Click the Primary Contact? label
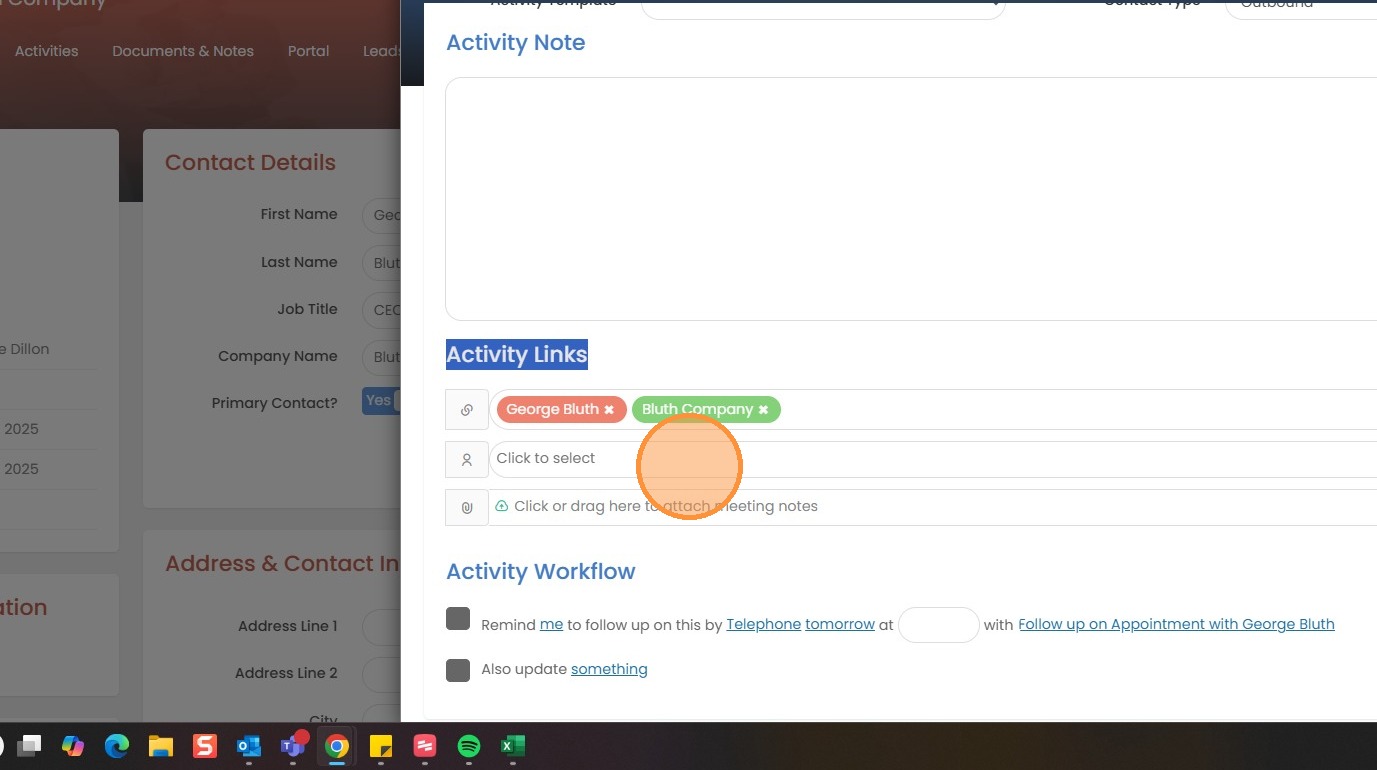The height and width of the screenshot is (770, 1377). [275, 403]
